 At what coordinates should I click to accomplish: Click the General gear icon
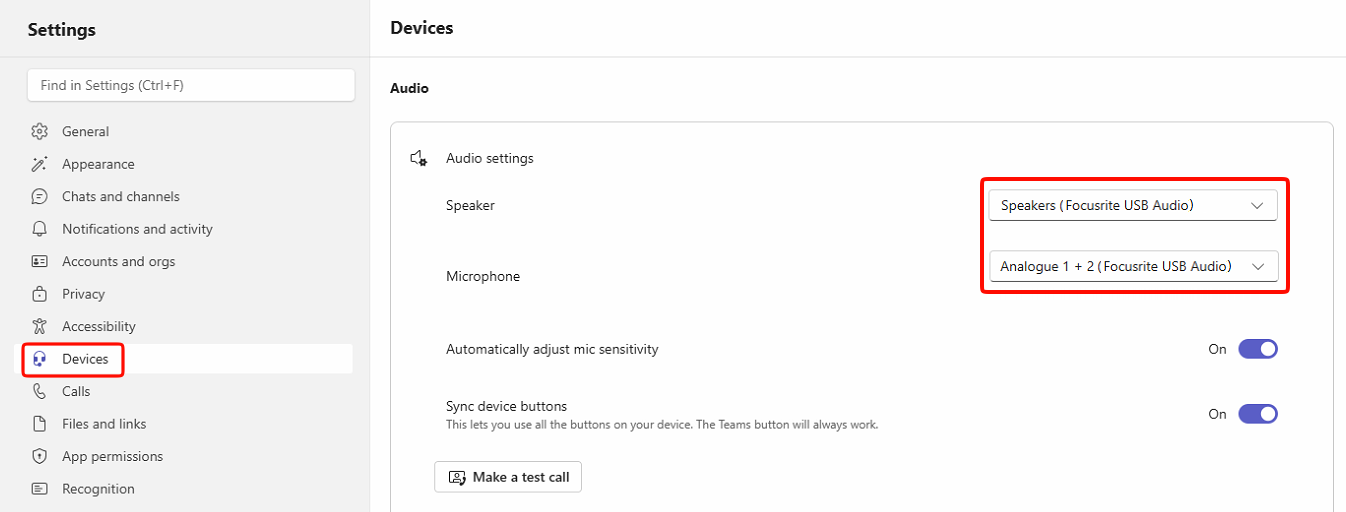pyautogui.click(x=40, y=132)
